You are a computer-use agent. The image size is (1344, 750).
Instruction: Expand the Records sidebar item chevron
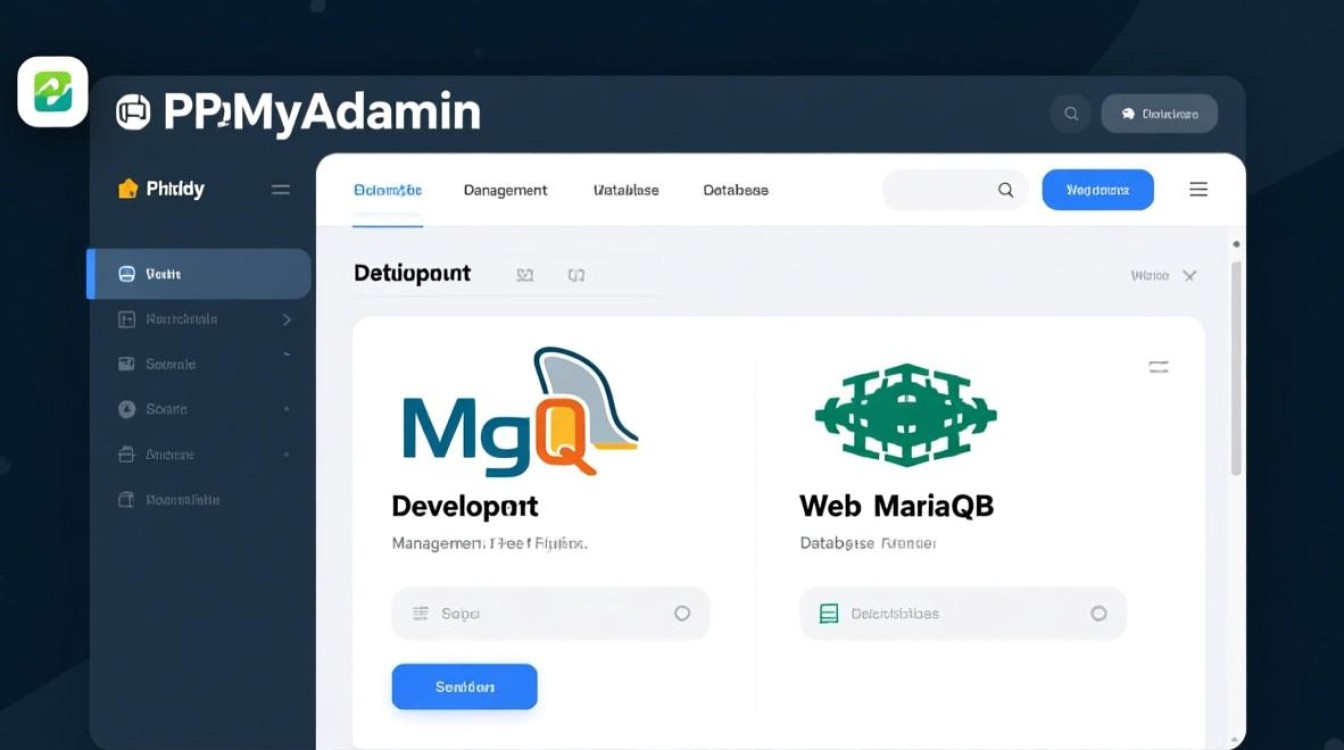pos(286,319)
